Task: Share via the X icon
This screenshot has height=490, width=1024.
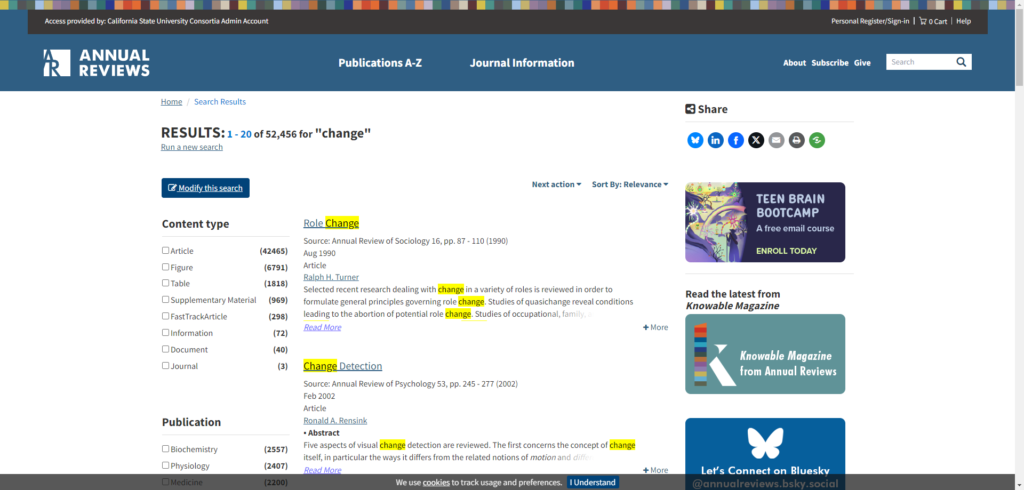Action: click(756, 140)
